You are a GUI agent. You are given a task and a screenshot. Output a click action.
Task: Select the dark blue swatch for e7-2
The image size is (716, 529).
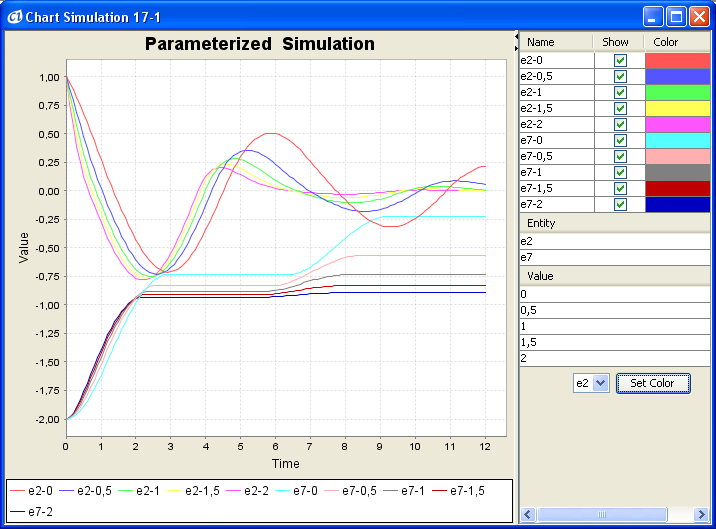coord(678,204)
